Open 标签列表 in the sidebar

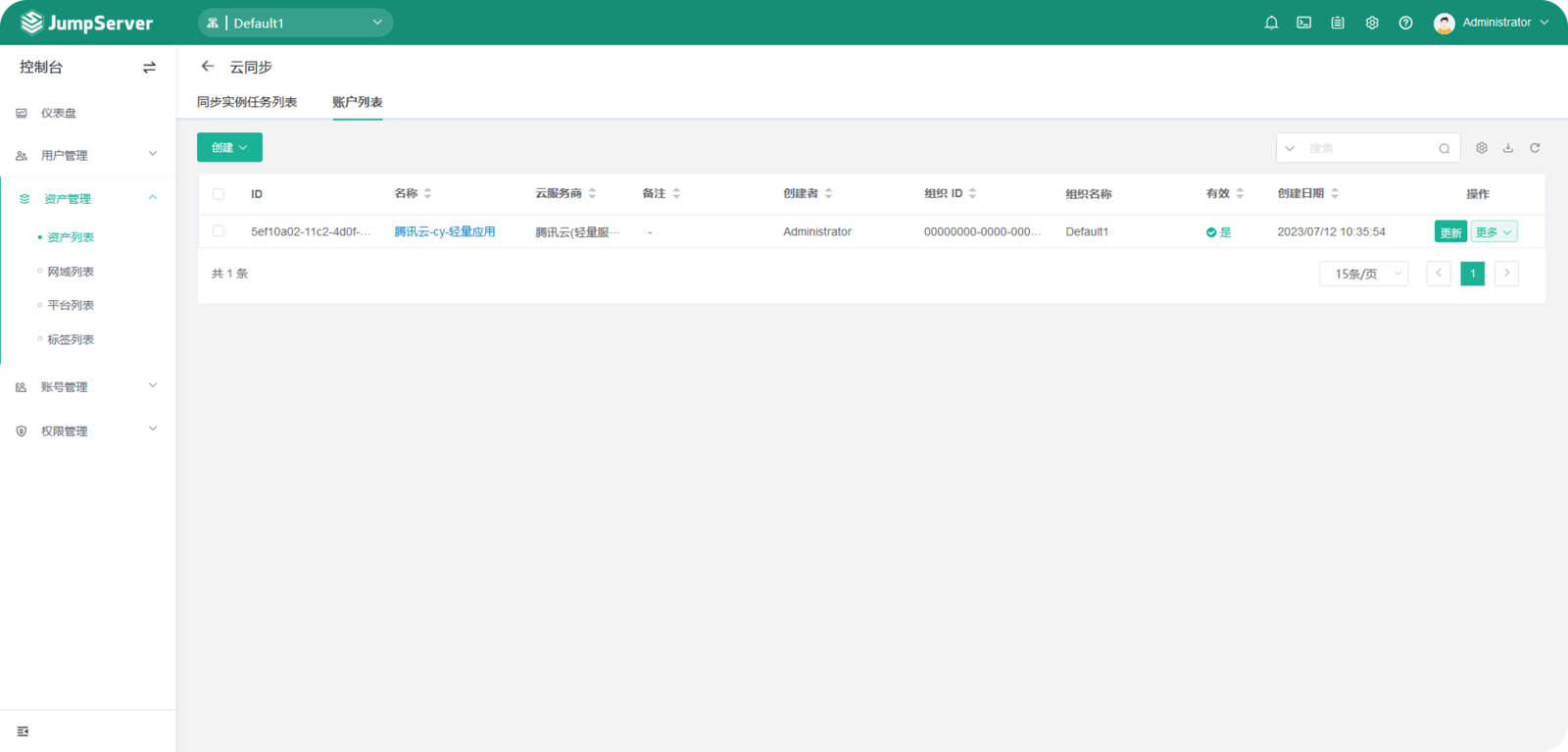(71, 339)
